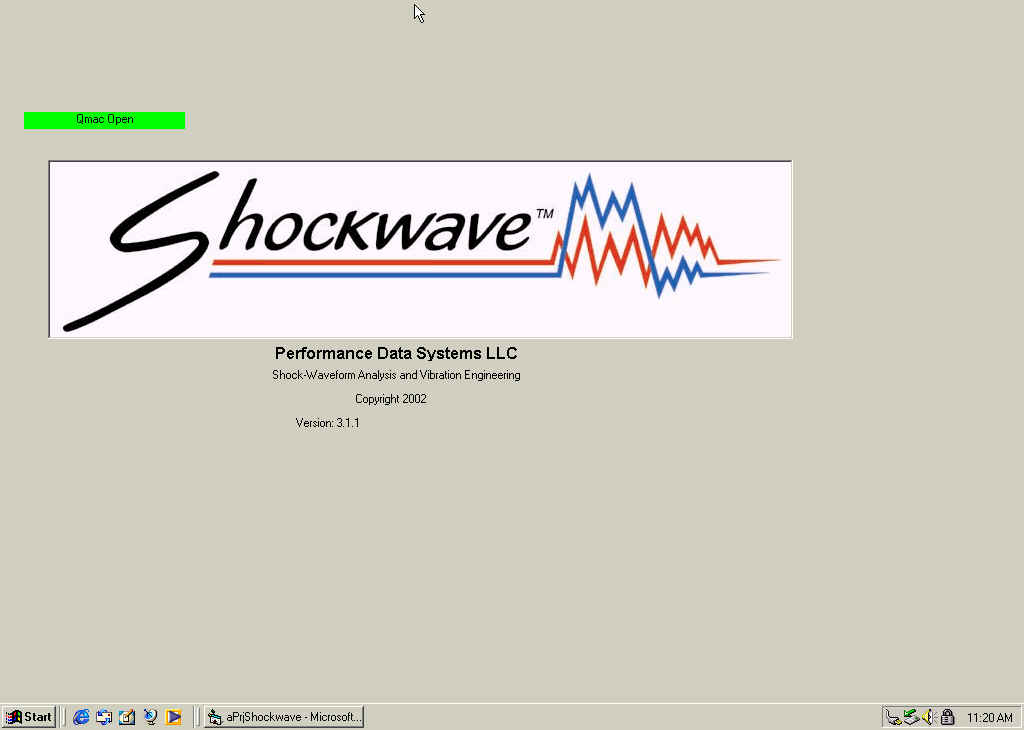Viewport: 1024px width, 730px height.
Task: Click the green Qmac Open indicator
Action: [x=104, y=120]
